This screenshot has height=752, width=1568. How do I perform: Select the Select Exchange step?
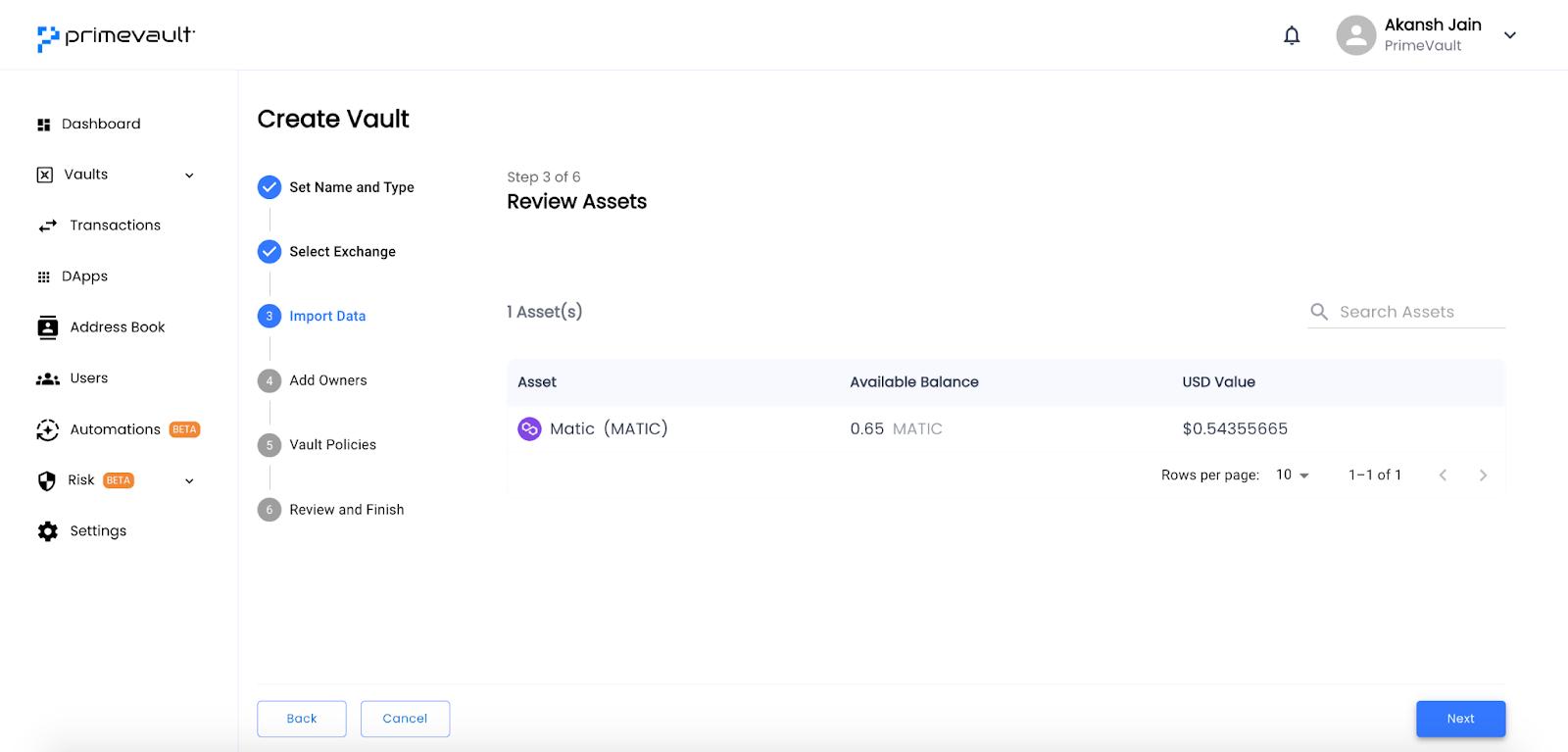(x=327, y=252)
